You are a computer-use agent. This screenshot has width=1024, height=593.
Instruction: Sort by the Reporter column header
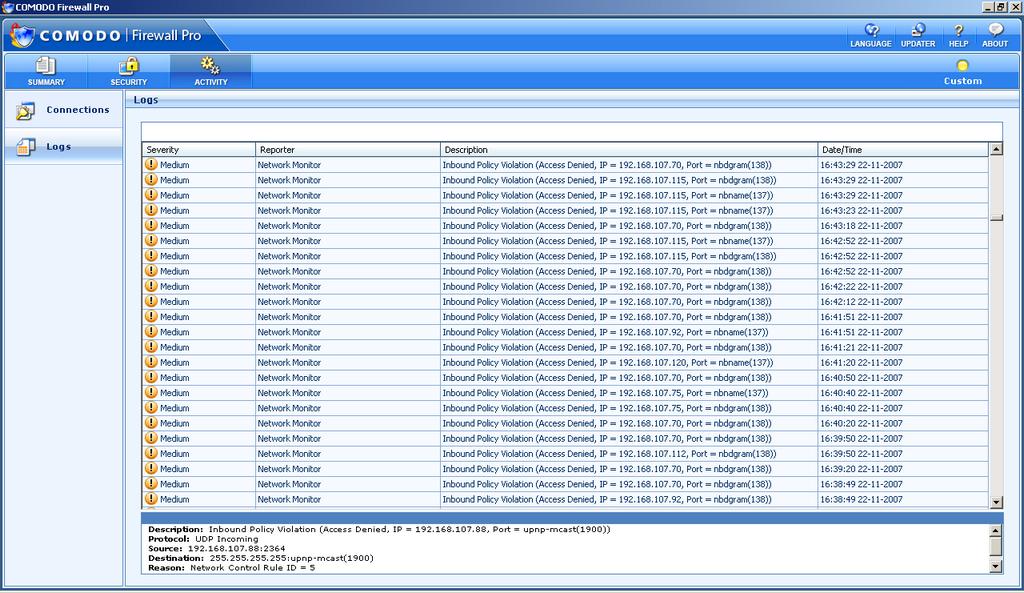tap(348, 150)
